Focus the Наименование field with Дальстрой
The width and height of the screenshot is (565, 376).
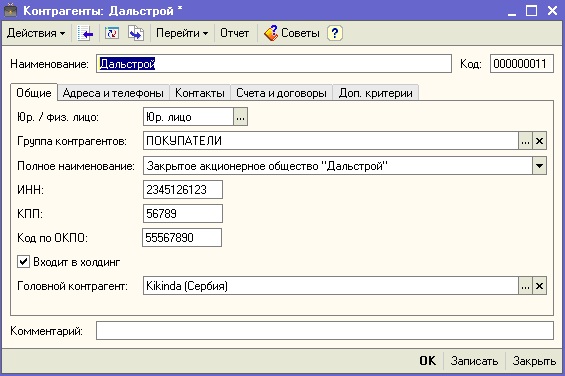tap(273, 64)
